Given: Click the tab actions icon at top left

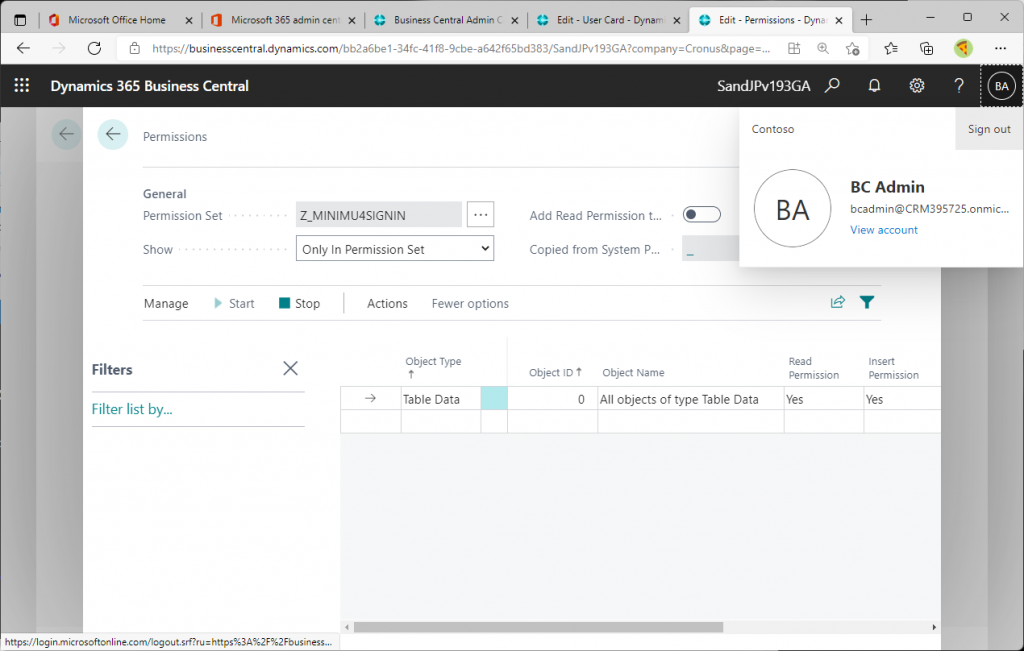Looking at the screenshot, I should [x=20, y=20].
